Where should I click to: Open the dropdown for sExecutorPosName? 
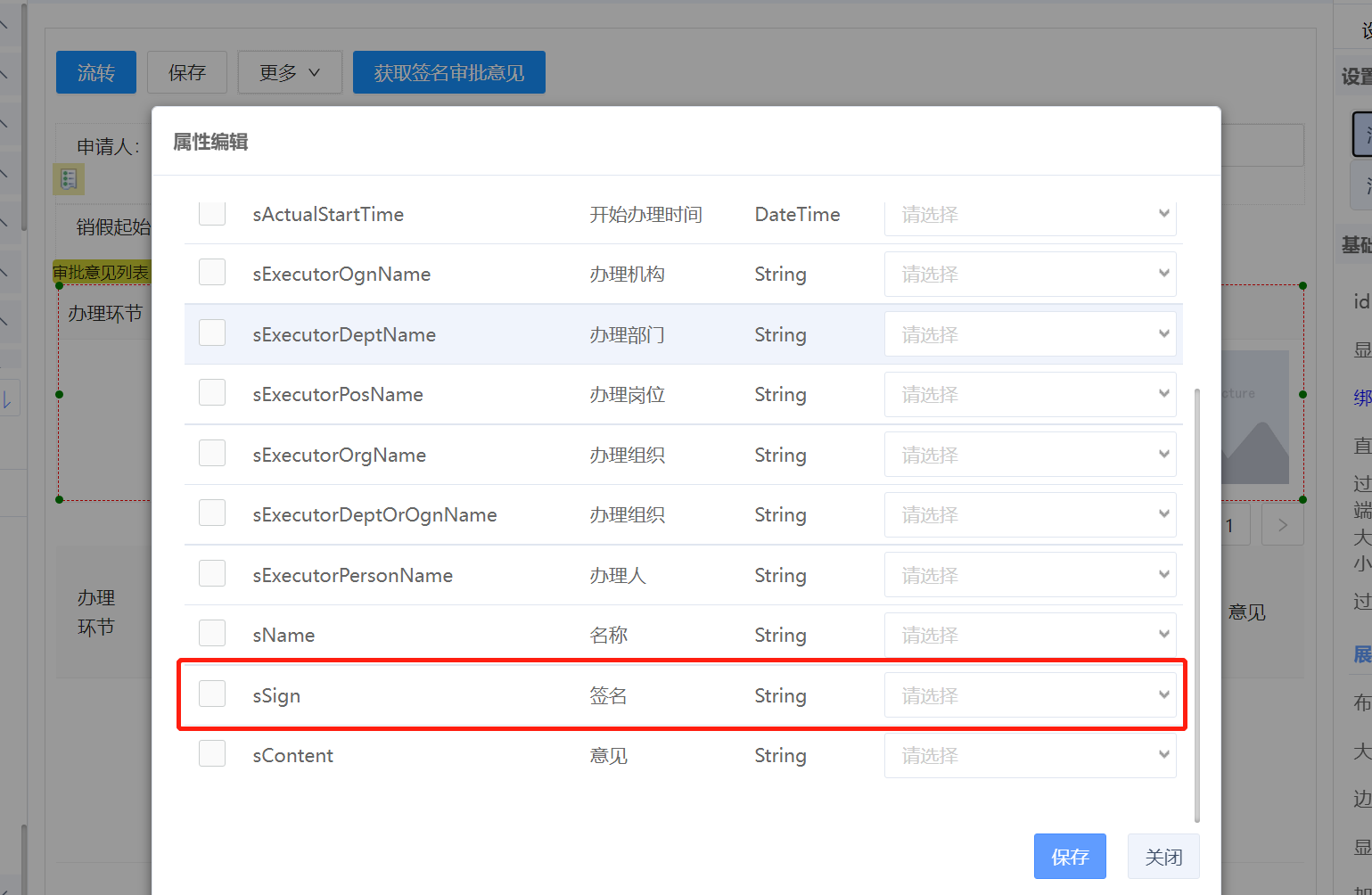click(x=1030, y=394)
